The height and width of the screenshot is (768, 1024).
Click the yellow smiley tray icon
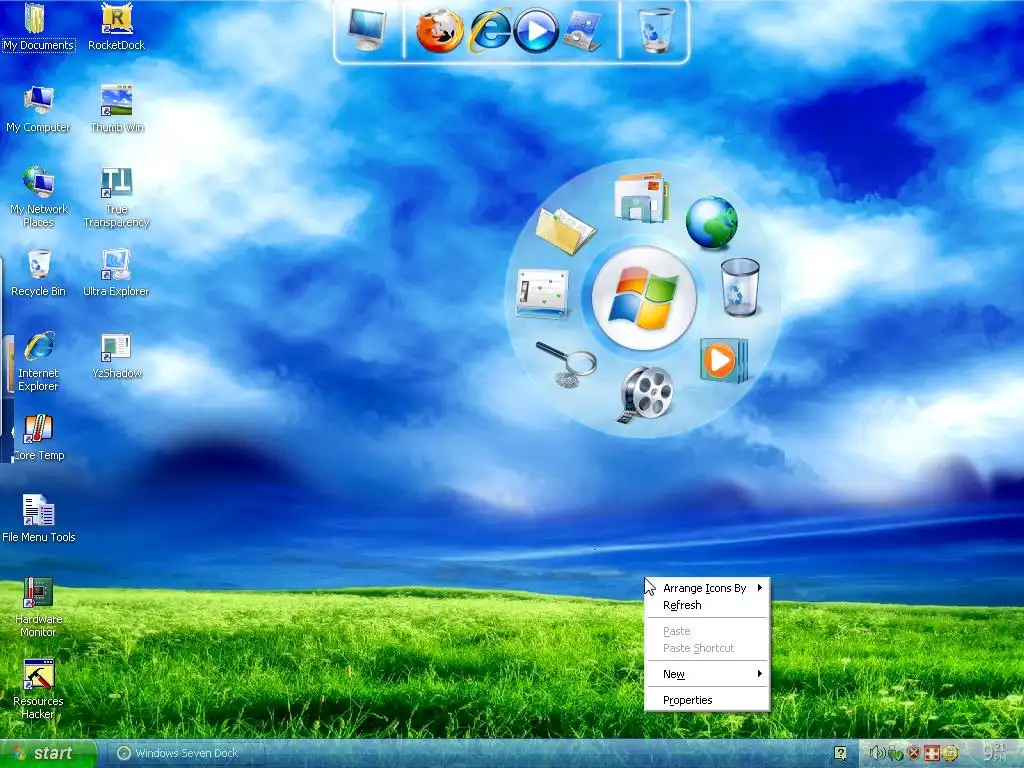(x=950, y=754)
